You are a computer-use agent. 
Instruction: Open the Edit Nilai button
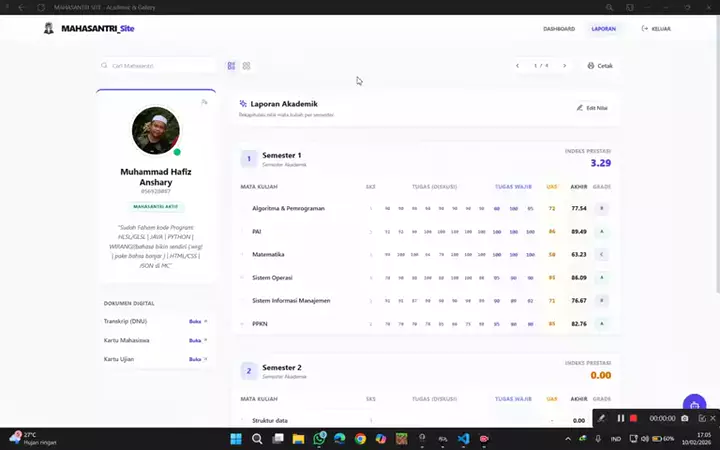[592, 107]
